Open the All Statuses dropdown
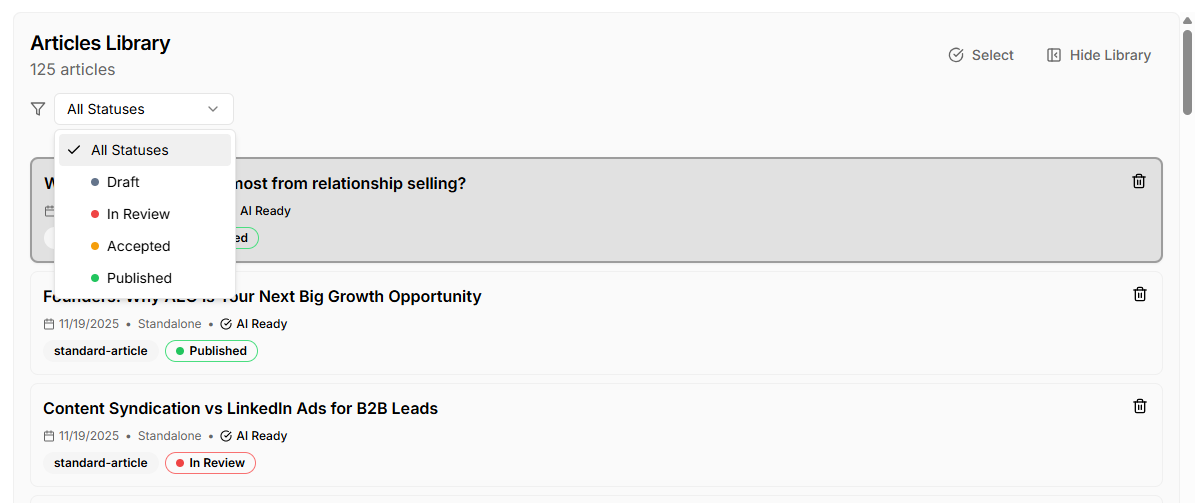 (143, 109)
